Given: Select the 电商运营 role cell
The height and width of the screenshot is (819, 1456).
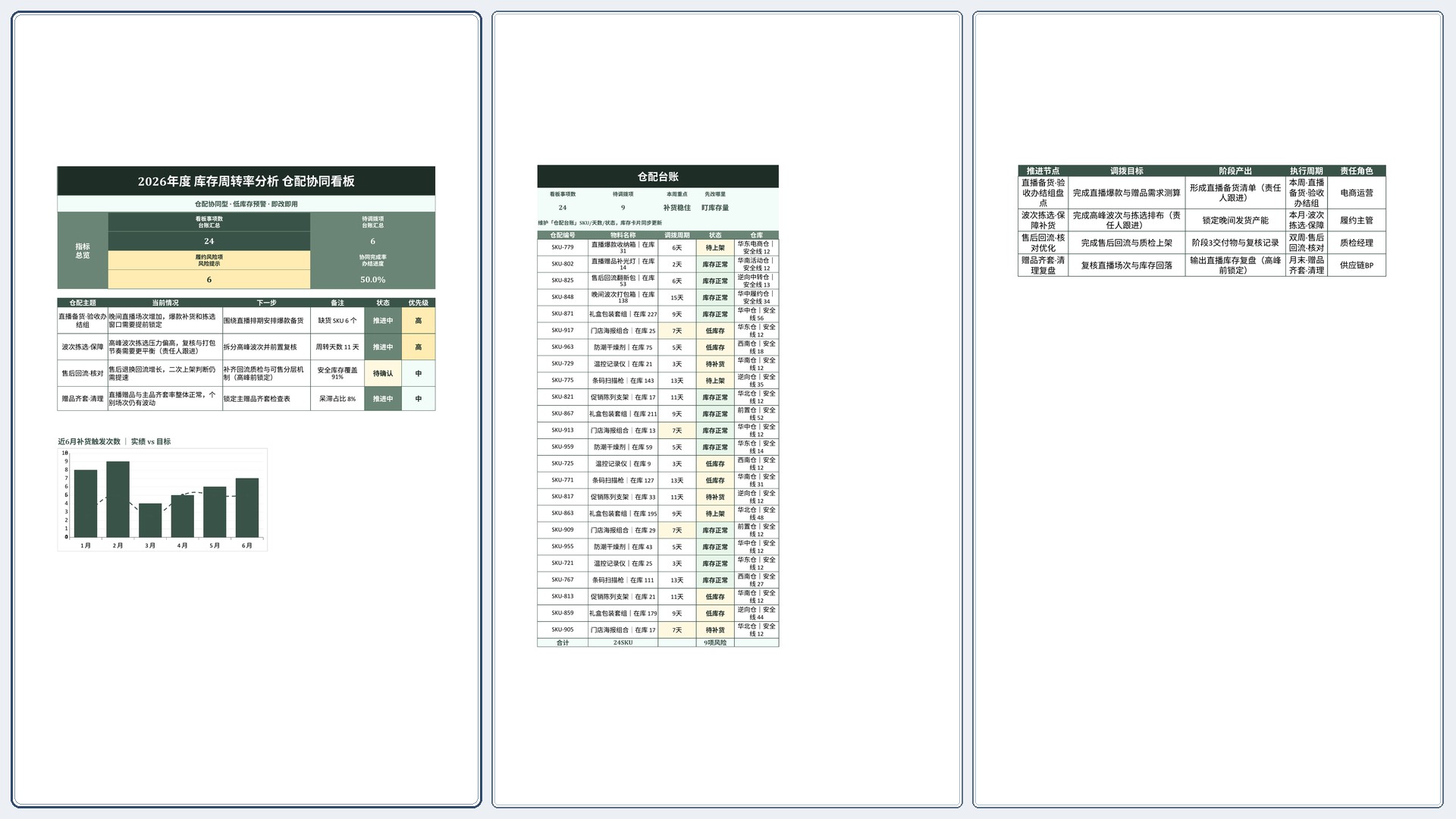Looking at the screenshot, I should 1356,193.
